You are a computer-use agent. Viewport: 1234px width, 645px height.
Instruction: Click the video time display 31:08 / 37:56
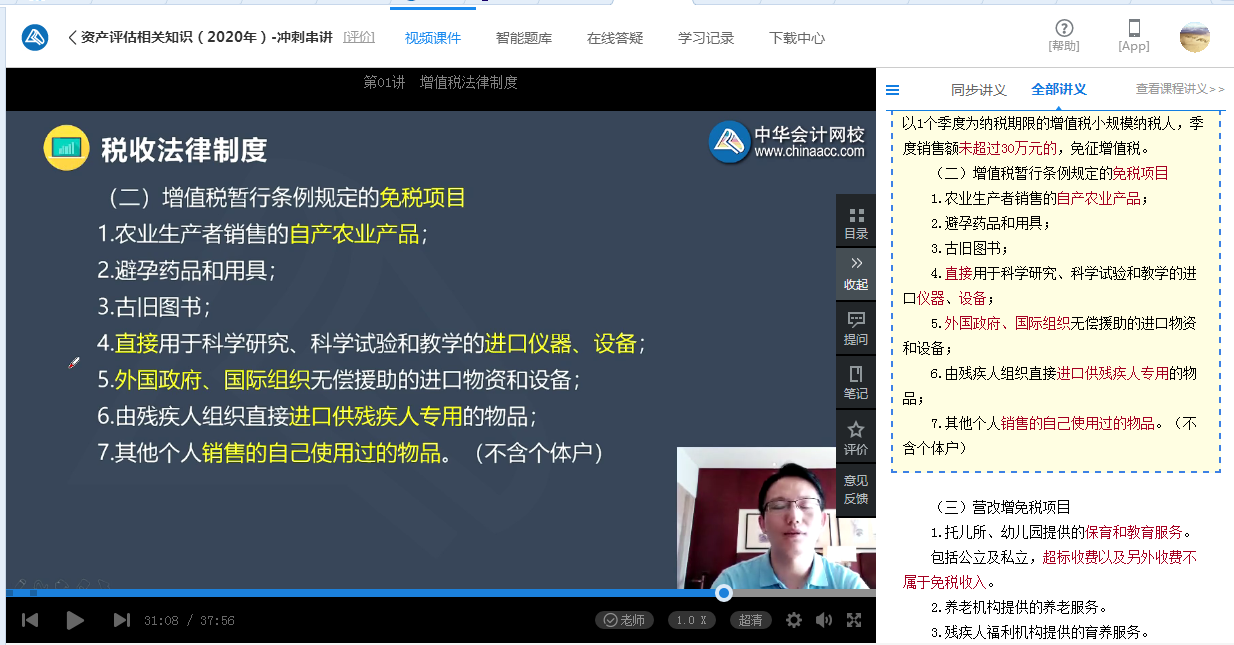(x=189, y=620)
